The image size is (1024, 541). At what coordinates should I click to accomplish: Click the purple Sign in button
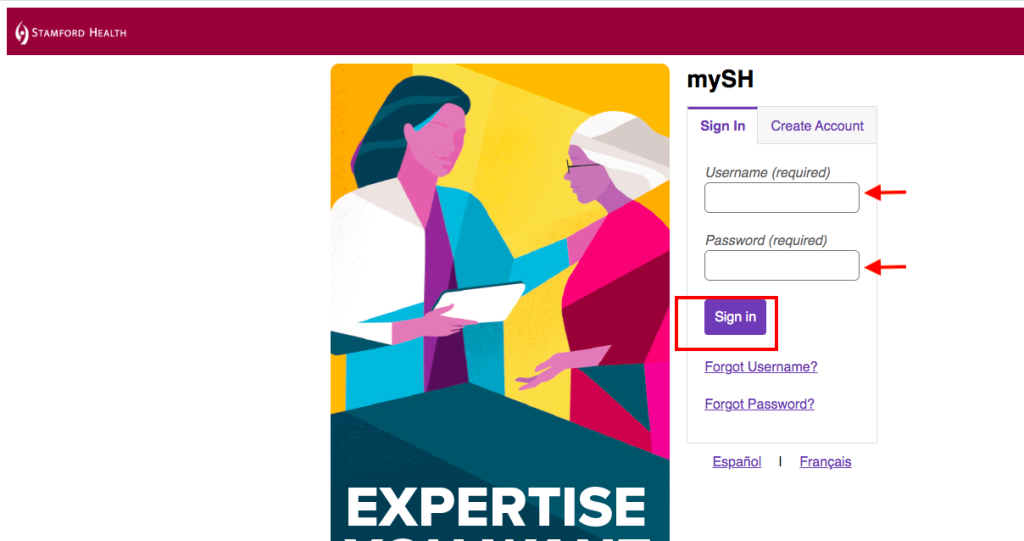(x=735, y=317)
